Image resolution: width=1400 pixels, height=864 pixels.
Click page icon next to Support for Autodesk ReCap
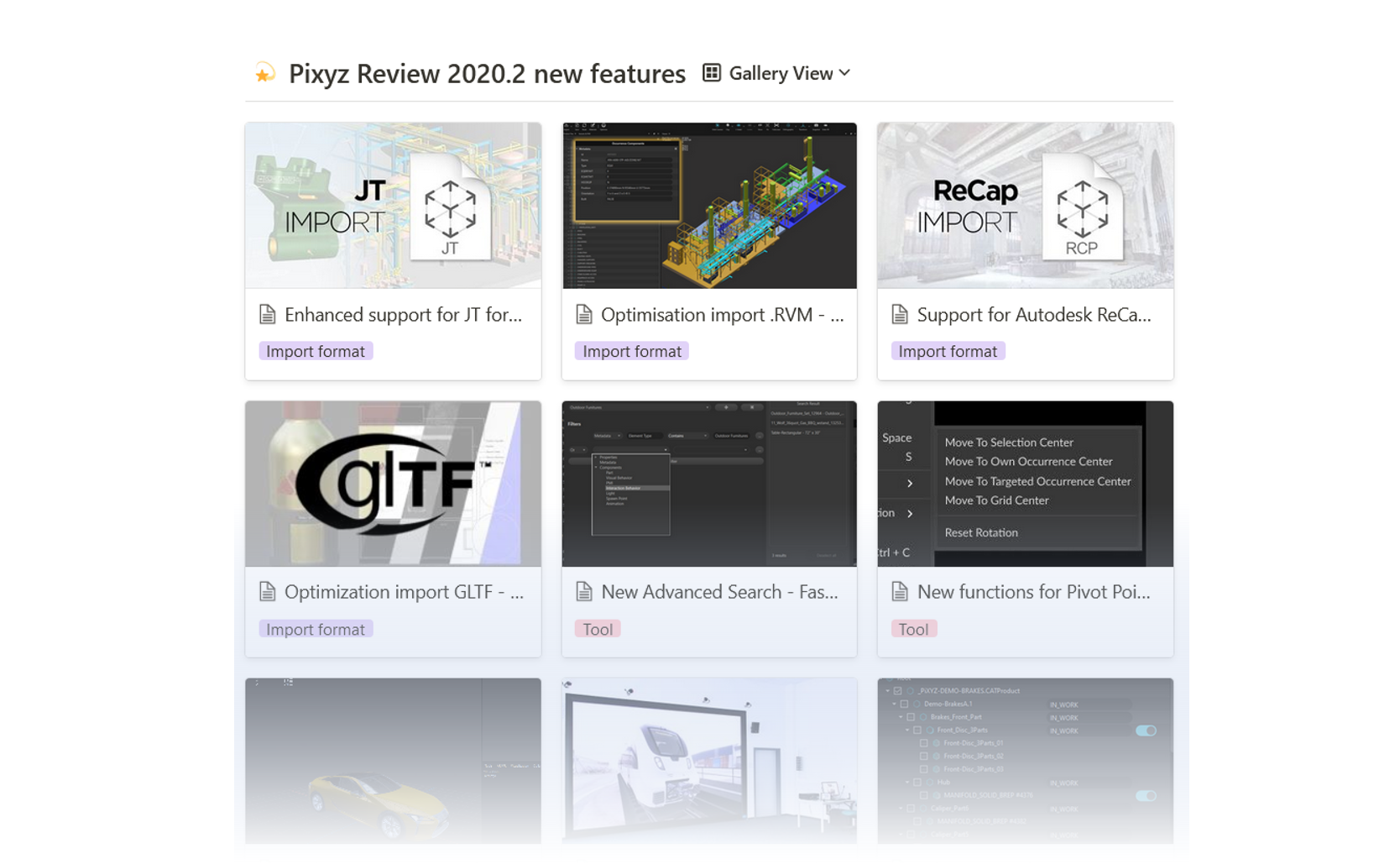(899, 315)
